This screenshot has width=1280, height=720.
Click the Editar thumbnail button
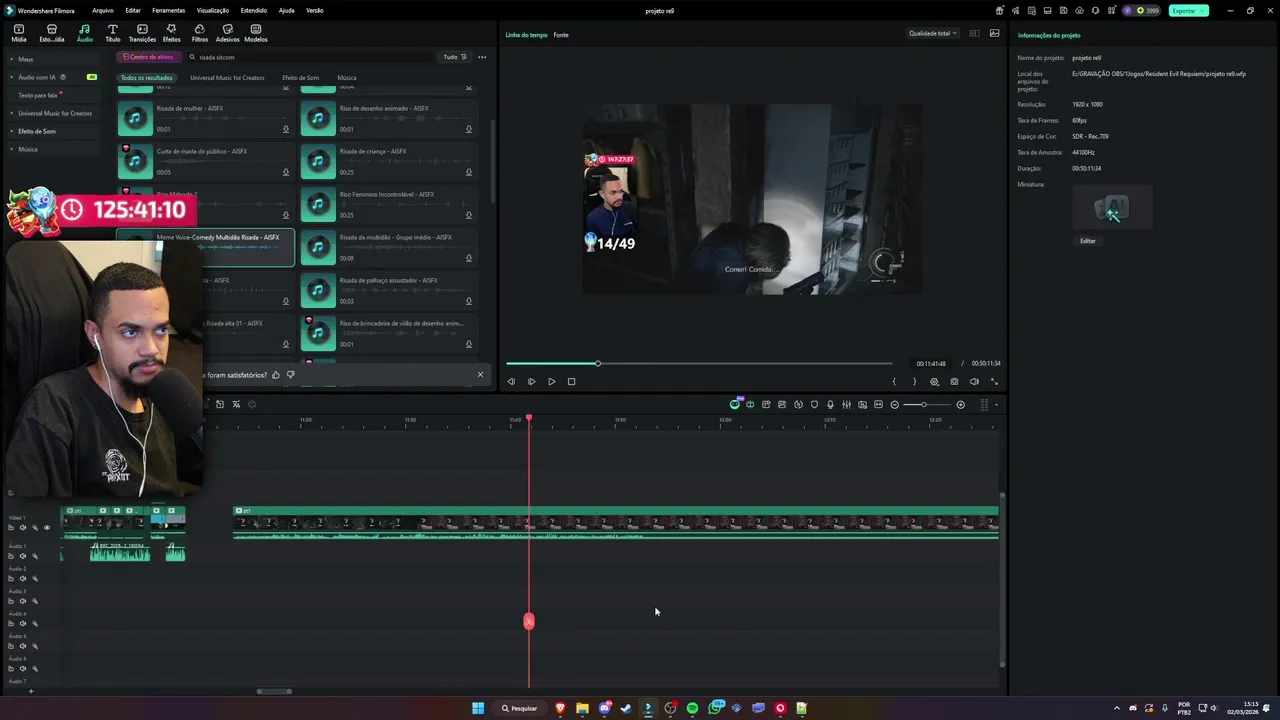1088,241
